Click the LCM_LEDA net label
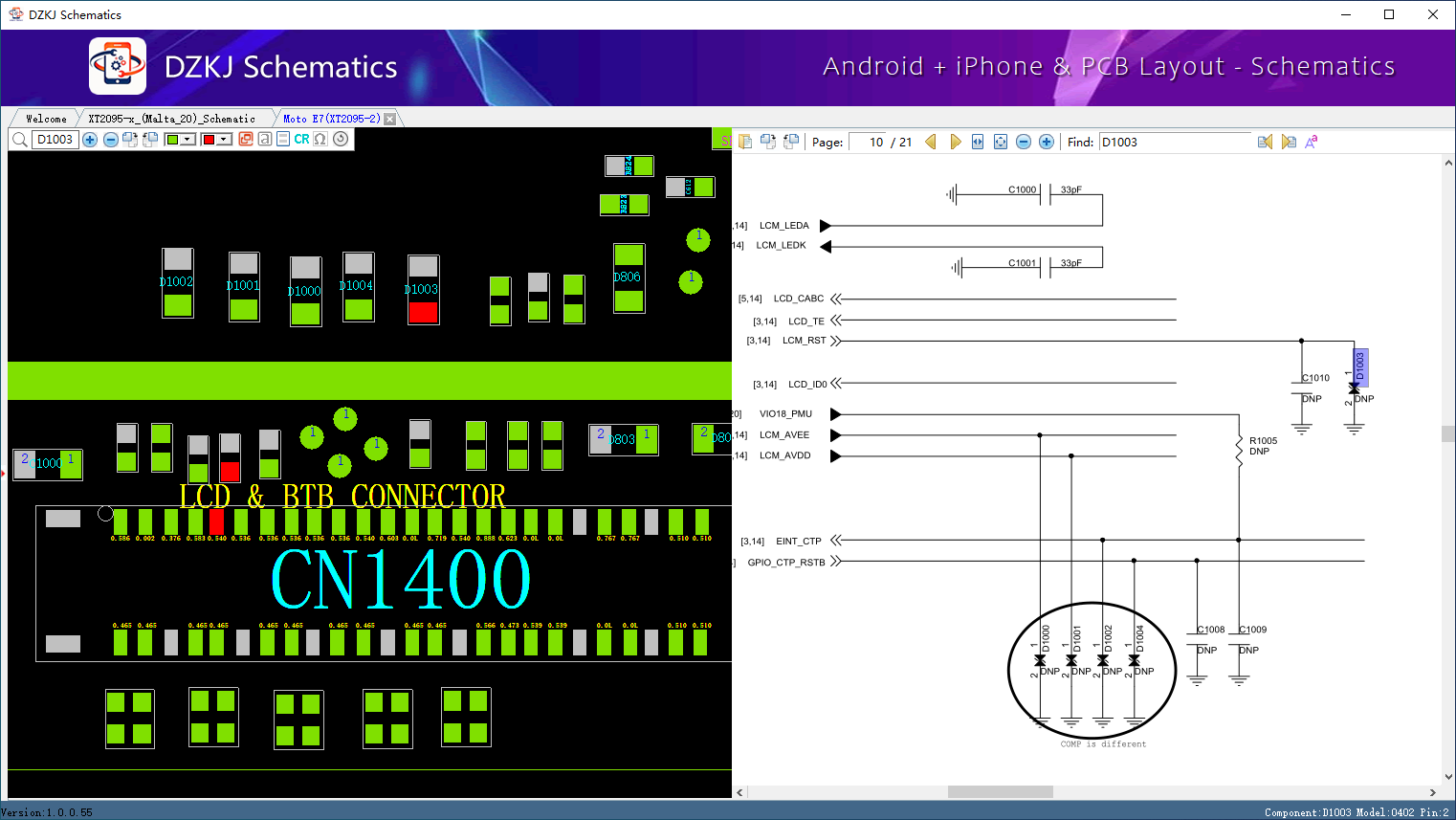The width and height of the screenshot is (1456, 820). click(784, 226)
